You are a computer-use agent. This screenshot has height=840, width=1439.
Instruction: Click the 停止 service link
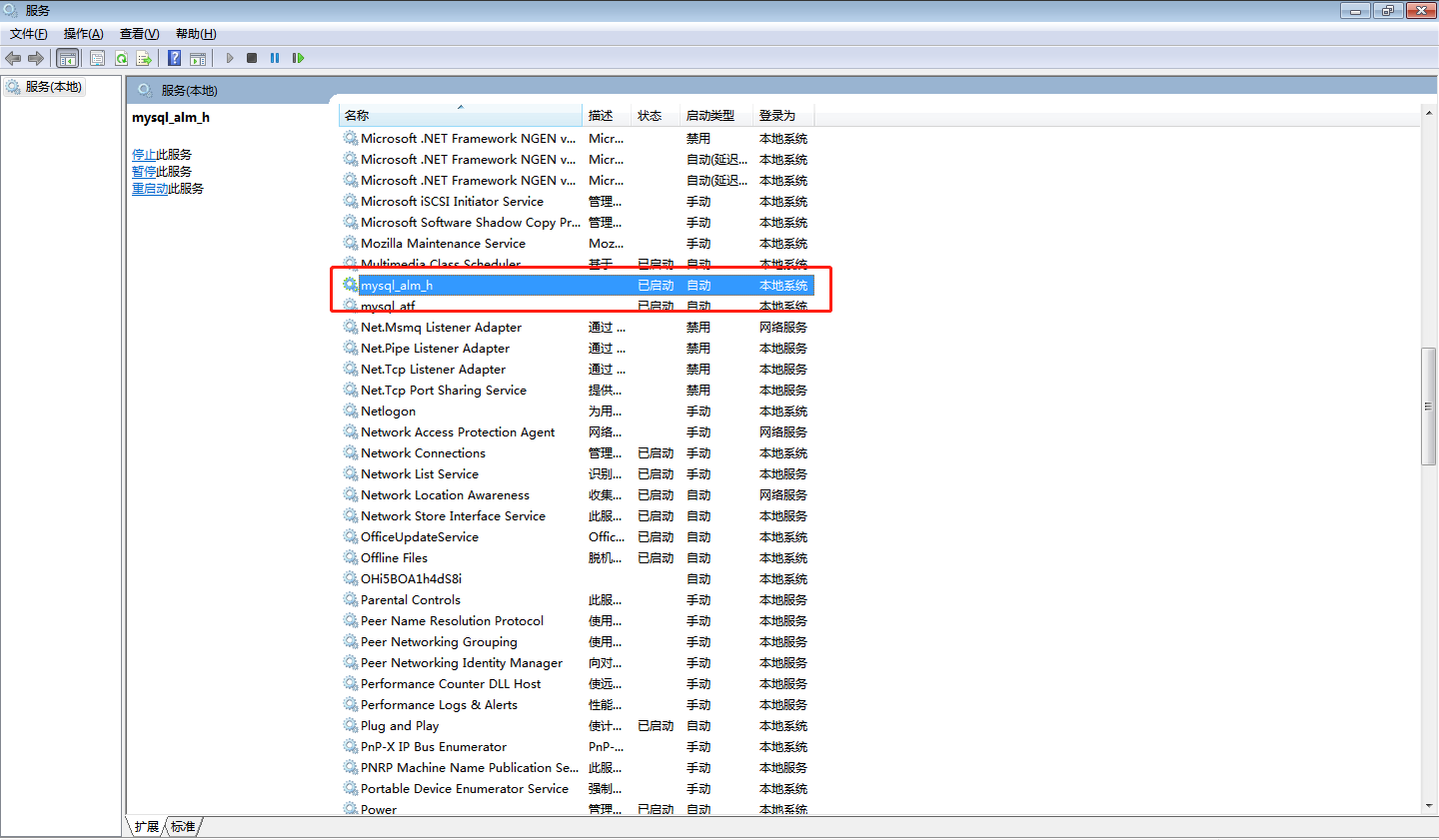coord(144,155)
